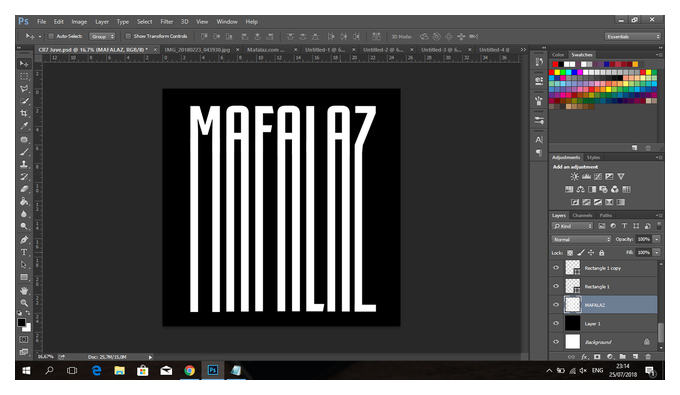Select the Dodge tool
This screenshot has width=680, height=395.
coord(24,226)
